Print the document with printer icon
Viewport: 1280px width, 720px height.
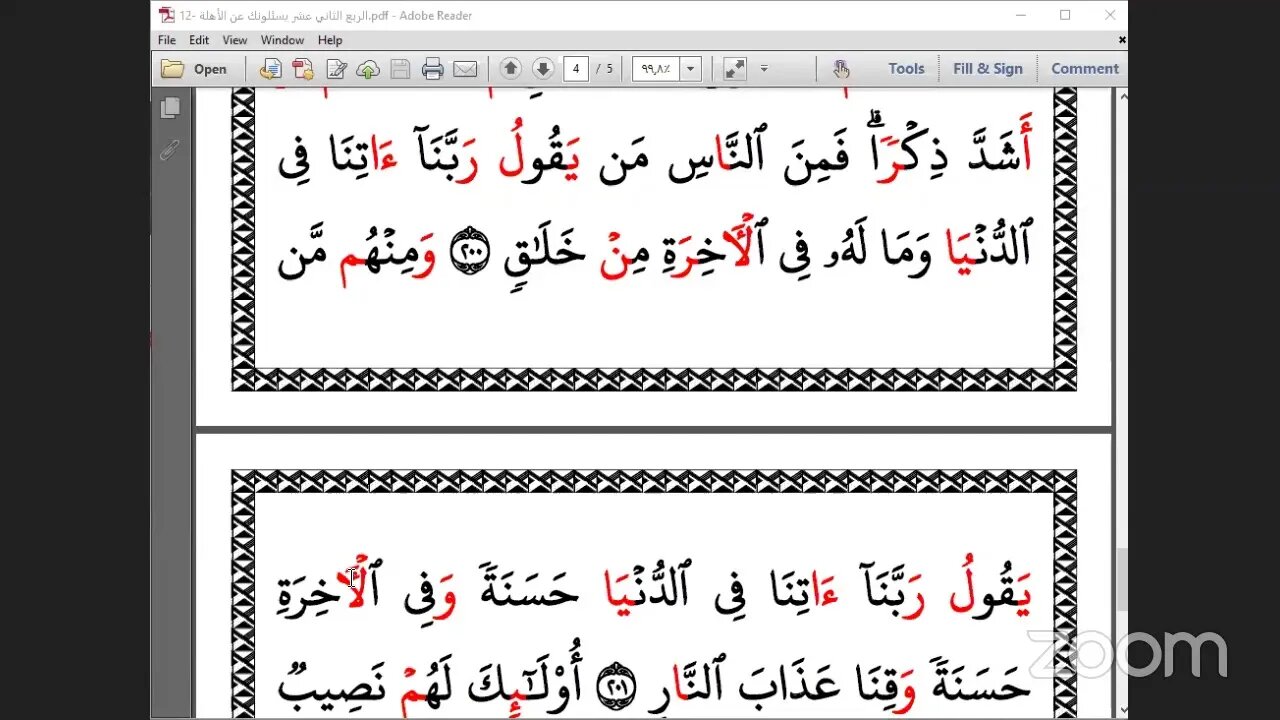pos(432,69)
